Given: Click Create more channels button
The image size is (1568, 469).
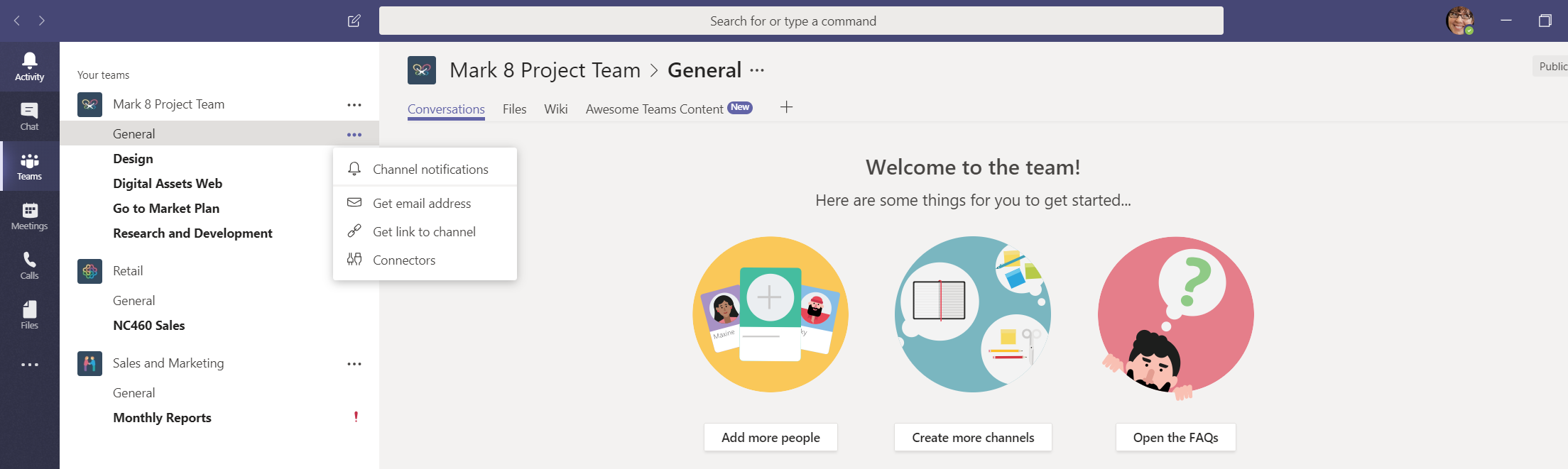Looking at the screenshot, I should (x=973, y=438).
